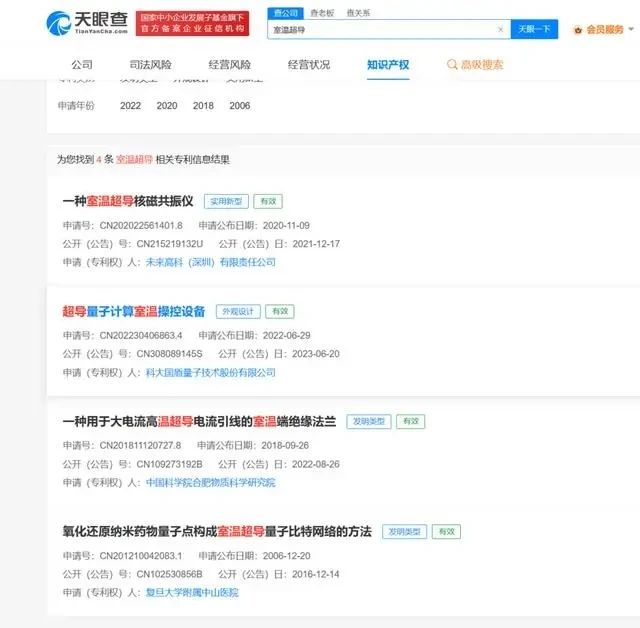Click 发明类型 tag on 绝缘法兰 patent
The height and width of the screenshot is (628, 640).
(369, 422)
